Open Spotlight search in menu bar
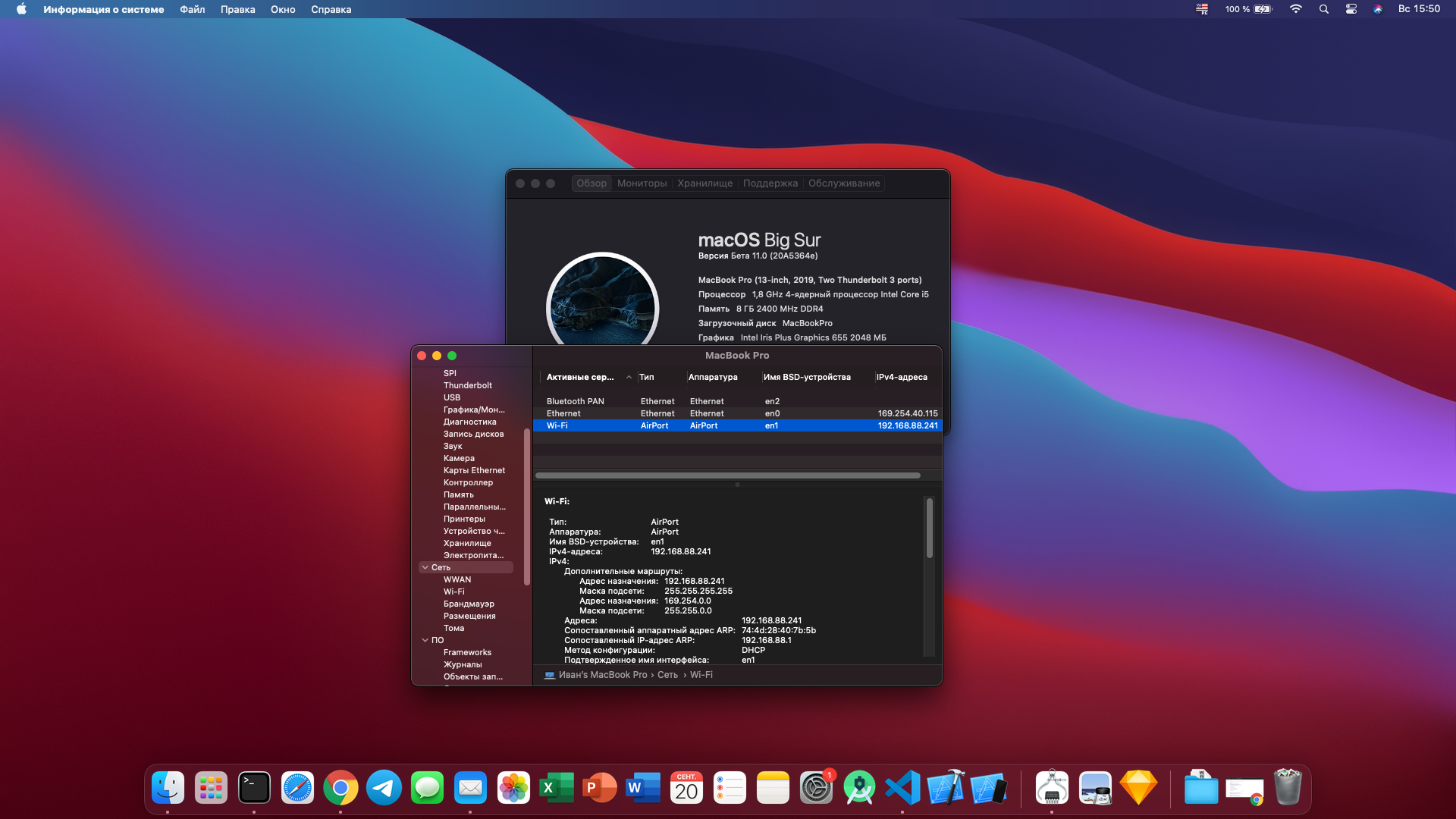Viewport: 1456px width, 819px height. pos(1323,9)
